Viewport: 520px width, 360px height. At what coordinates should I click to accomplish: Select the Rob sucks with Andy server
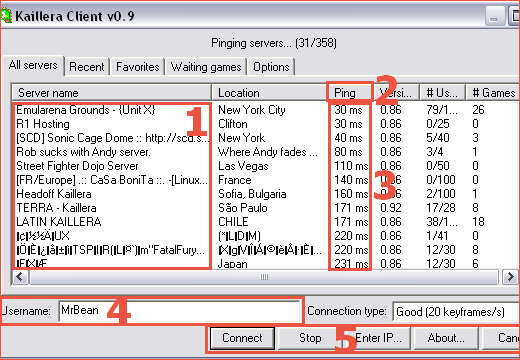pyautogui.click(x=83, y=152)
